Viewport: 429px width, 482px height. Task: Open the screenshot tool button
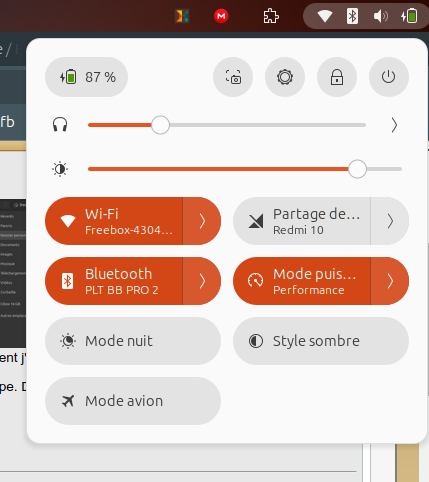[233, 77]
